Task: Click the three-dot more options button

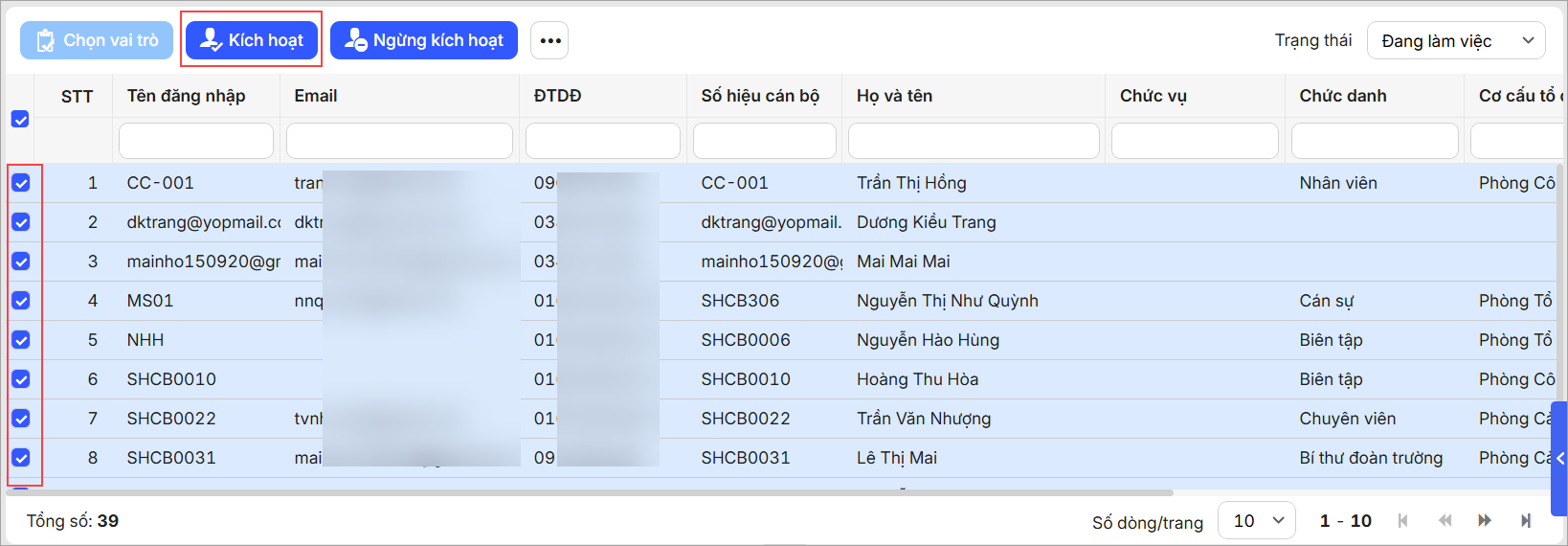Action: pos(549,40)
